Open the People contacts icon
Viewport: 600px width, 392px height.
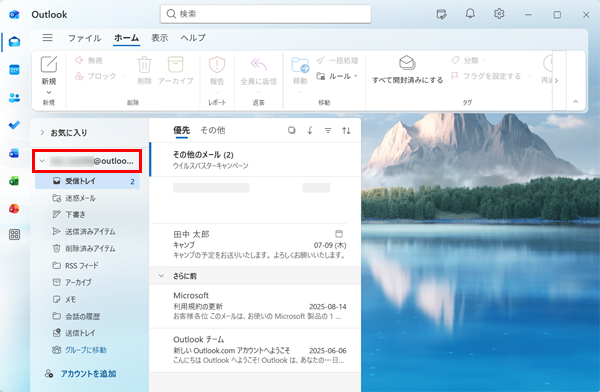coord(15,98)
